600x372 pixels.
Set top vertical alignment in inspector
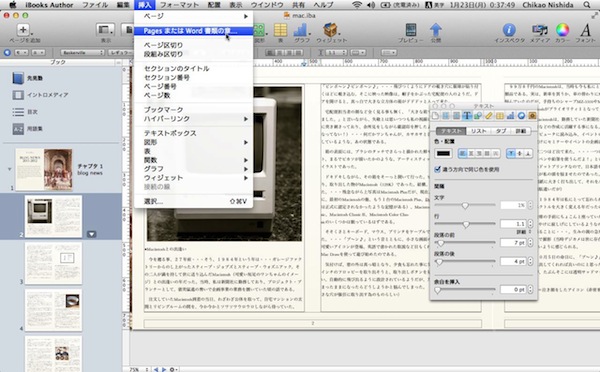[x=511, y=153]
